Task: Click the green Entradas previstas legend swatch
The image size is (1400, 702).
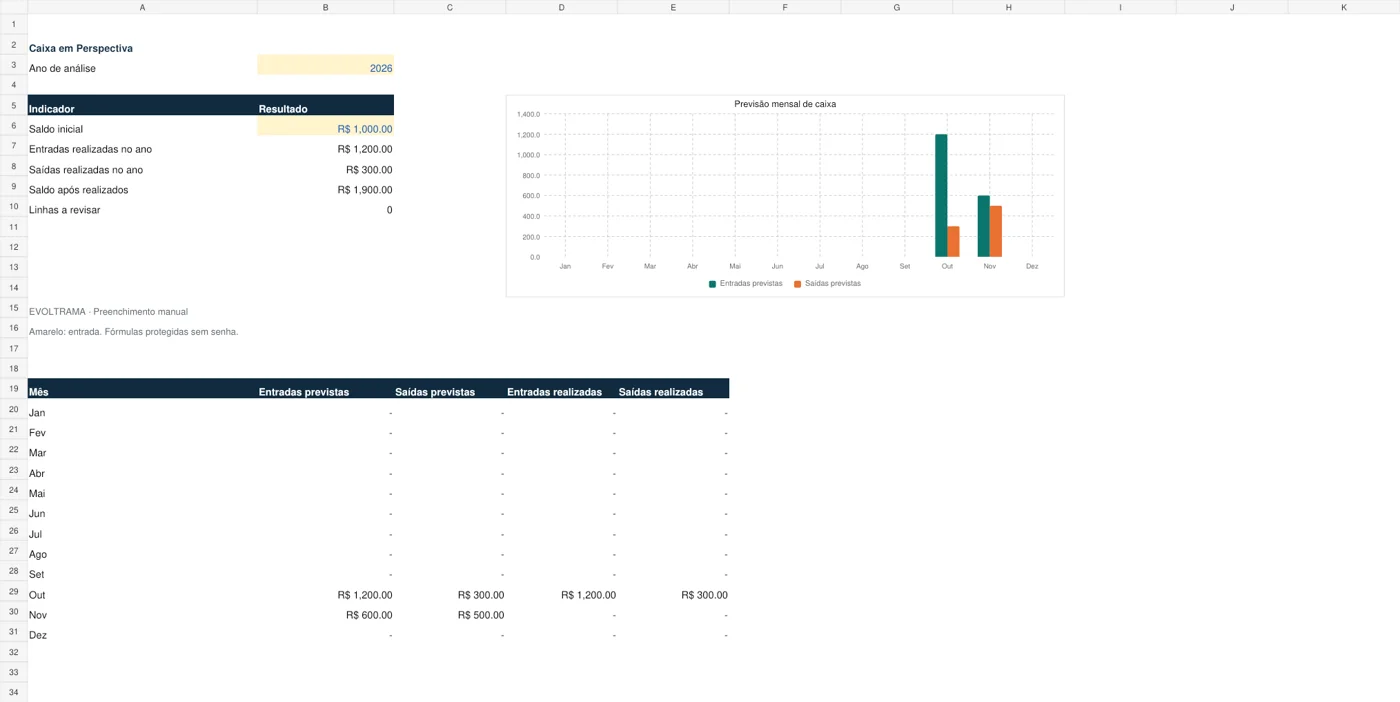Action: pos(712,284)
